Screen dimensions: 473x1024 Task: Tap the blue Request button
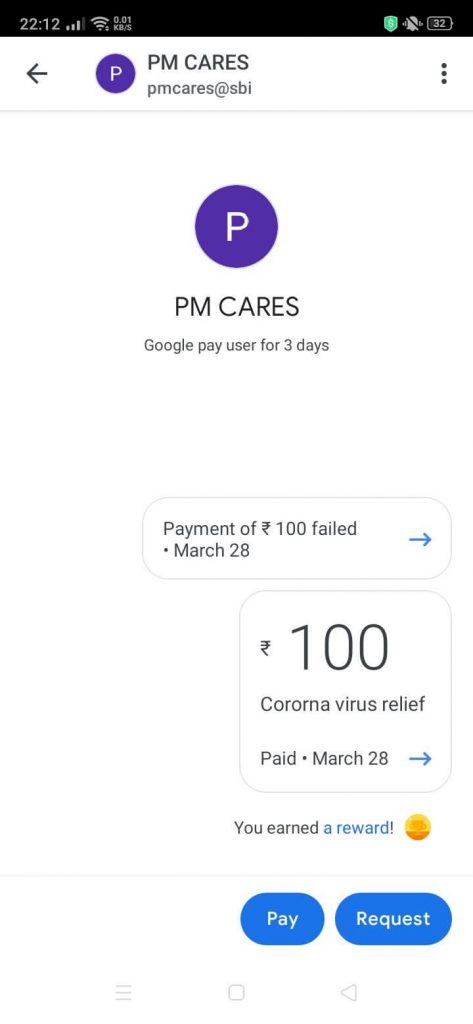(393, 919)
